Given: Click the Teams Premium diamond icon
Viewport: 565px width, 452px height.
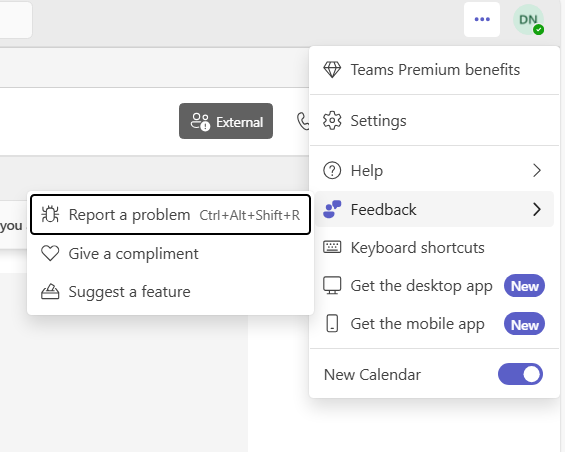Looking at the screenshot, I should point(332,70).
